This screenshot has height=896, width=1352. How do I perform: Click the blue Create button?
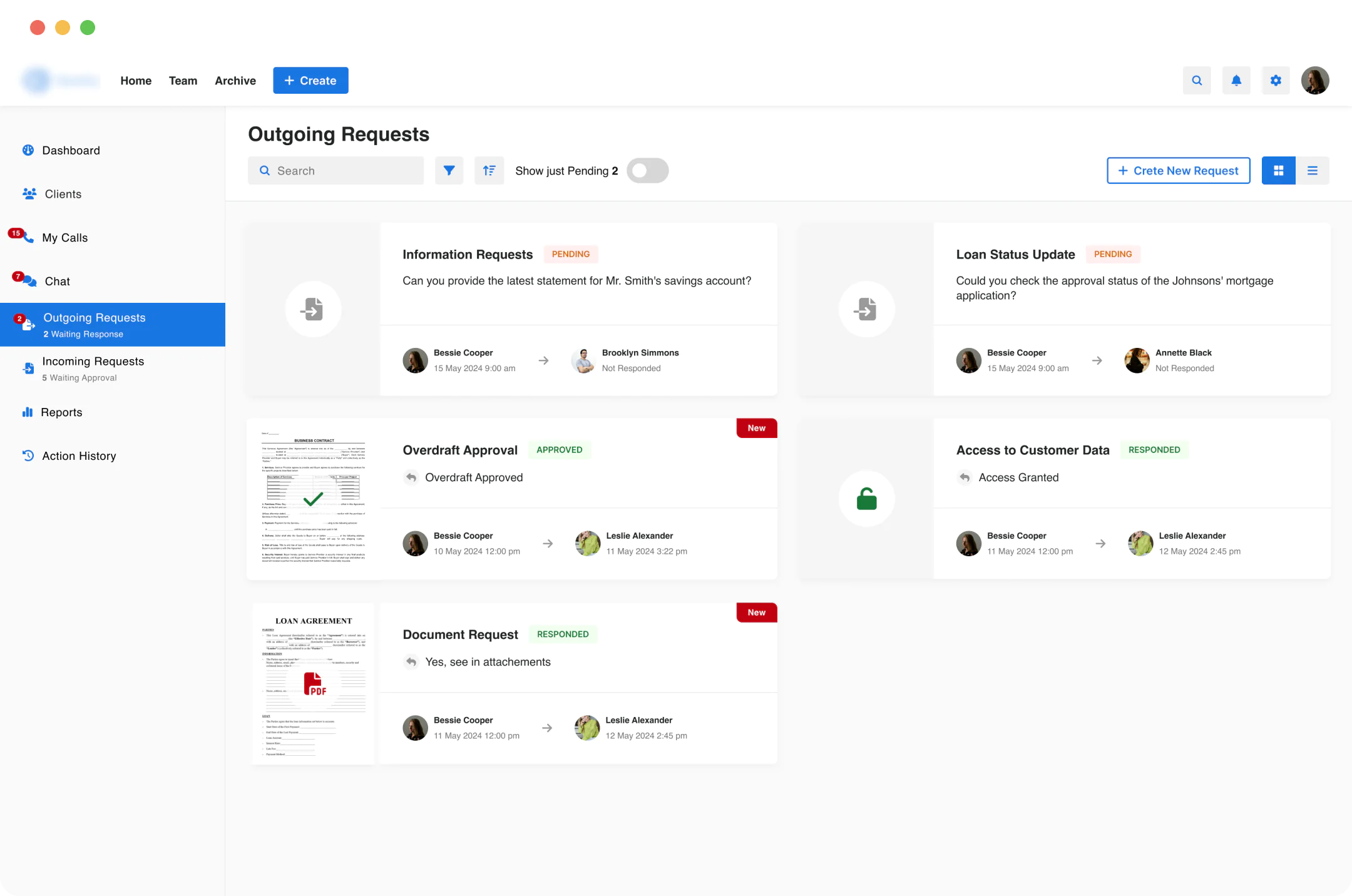point(310,81)
